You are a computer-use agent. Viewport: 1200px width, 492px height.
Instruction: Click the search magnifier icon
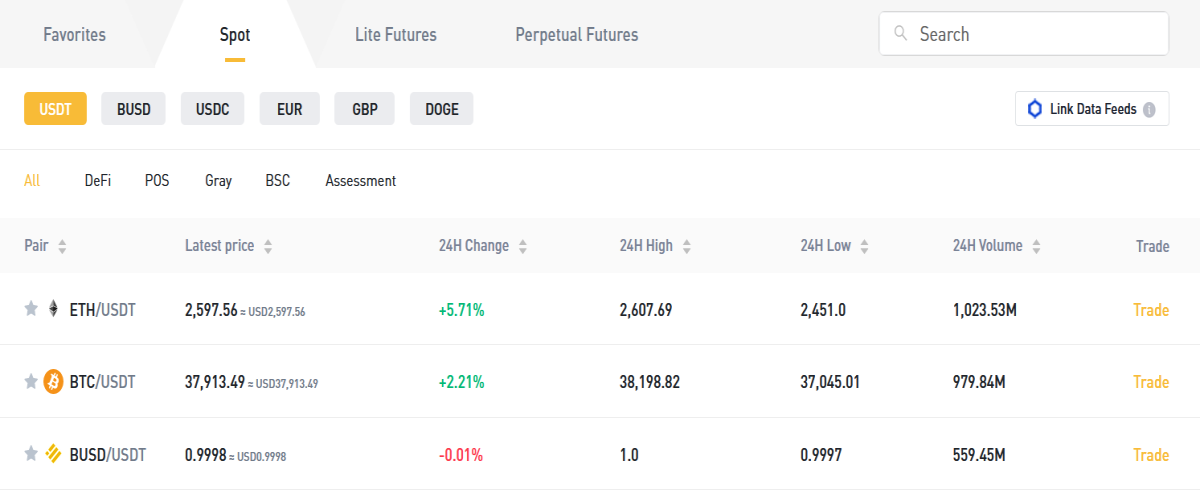(901, 34)
